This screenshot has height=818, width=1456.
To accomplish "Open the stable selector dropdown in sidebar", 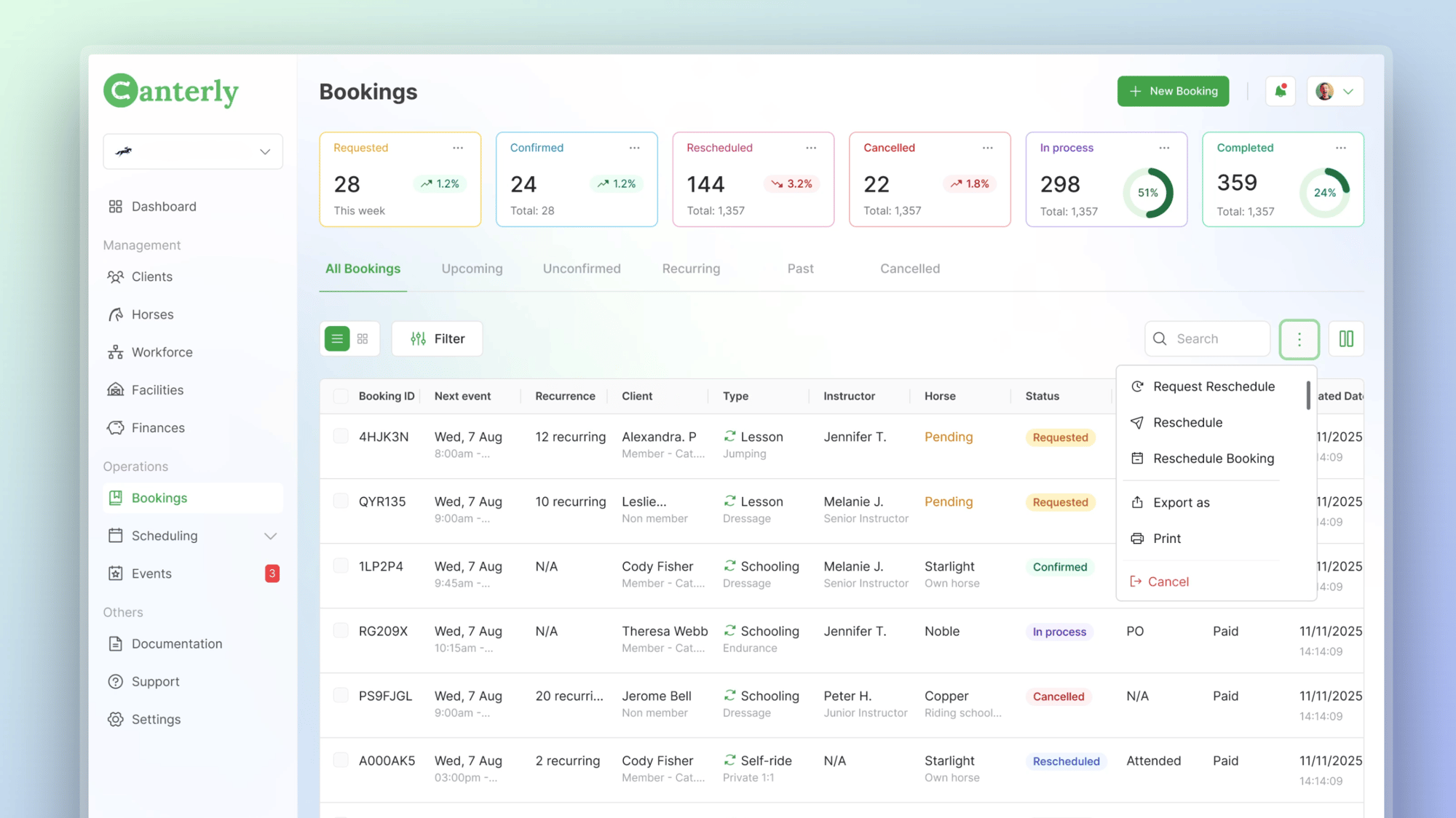I will [193, 151].
